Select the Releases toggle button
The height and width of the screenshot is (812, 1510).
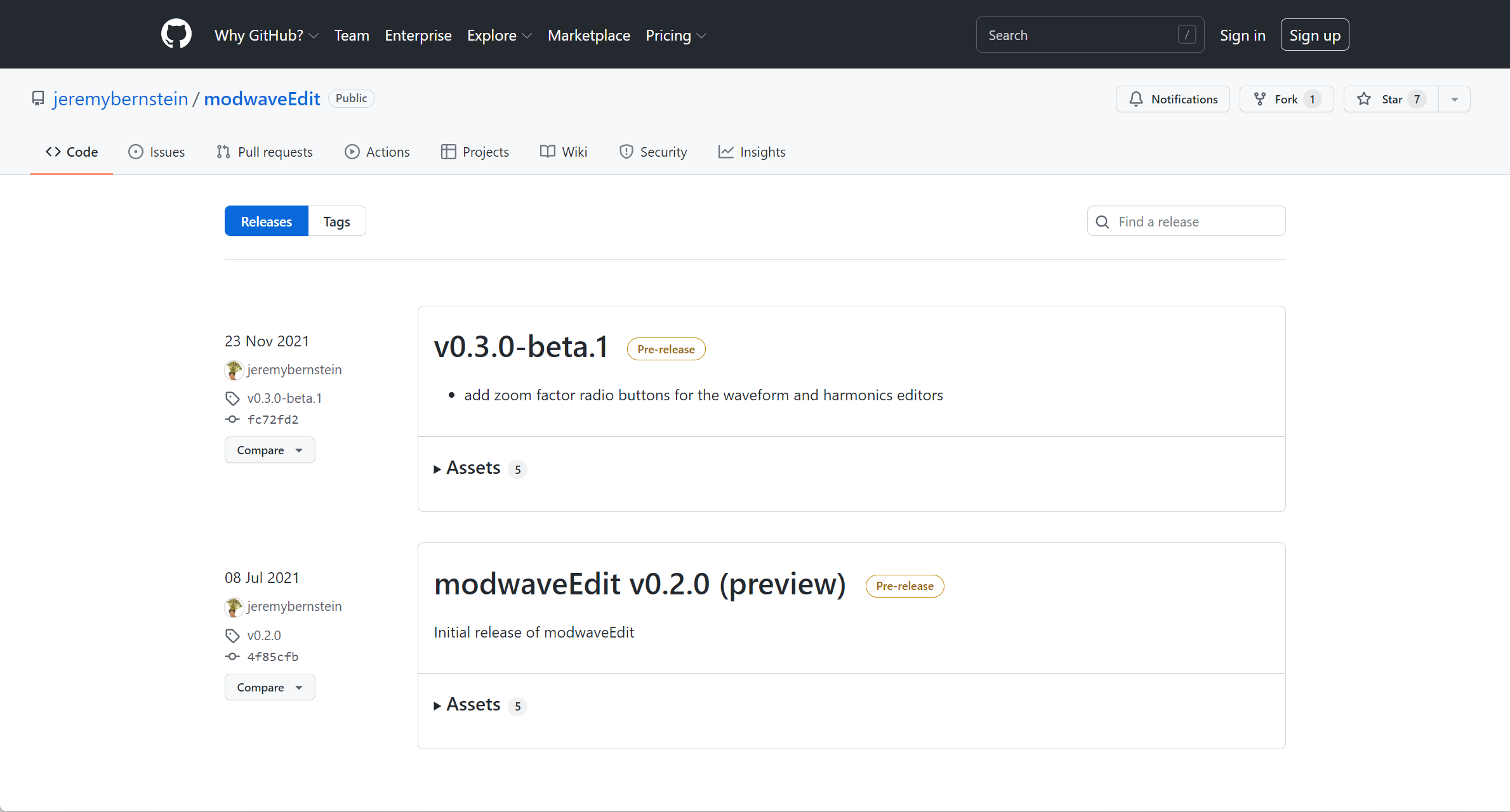point(266,221)
